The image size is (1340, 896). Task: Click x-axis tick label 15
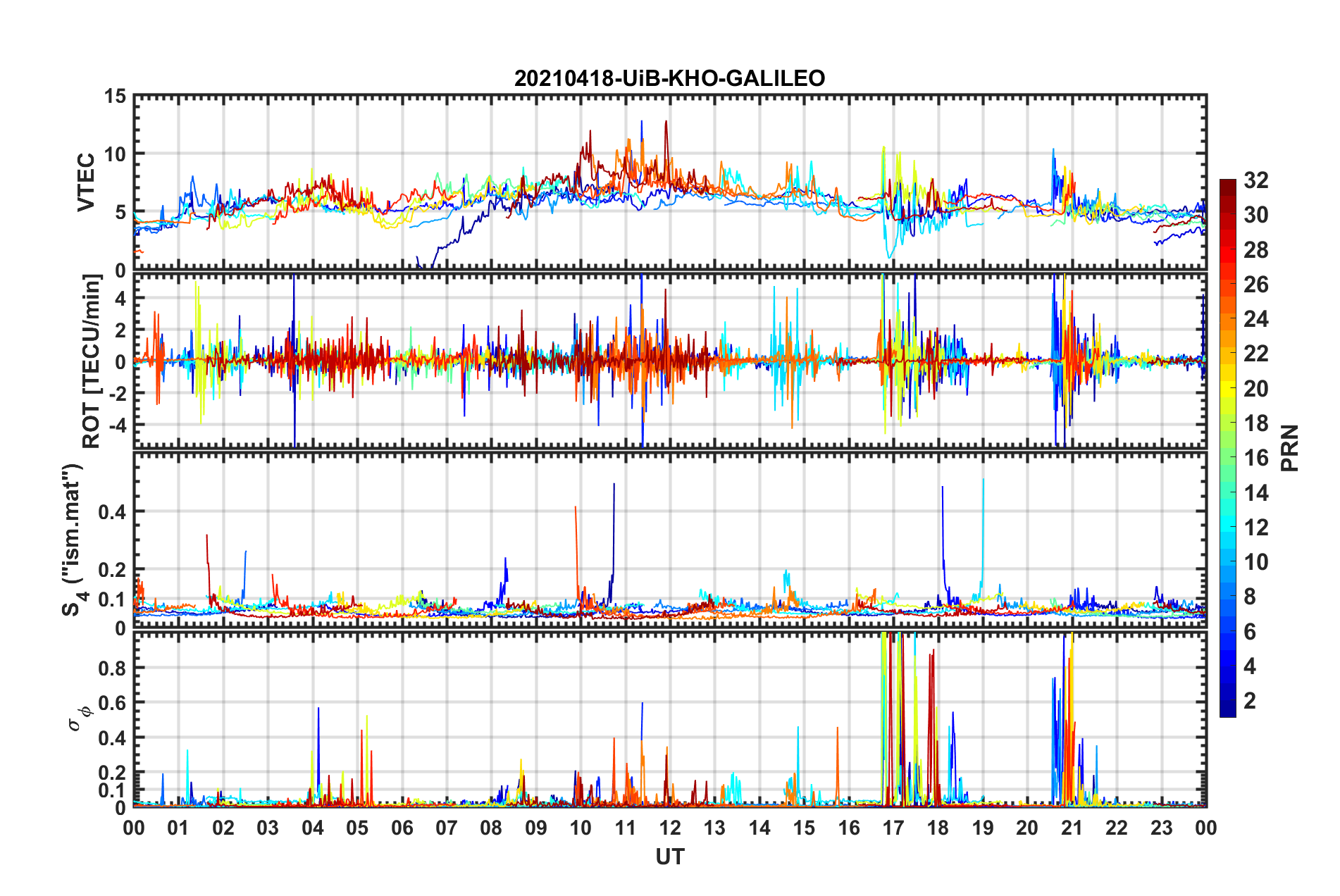click(x=804, y=827)
